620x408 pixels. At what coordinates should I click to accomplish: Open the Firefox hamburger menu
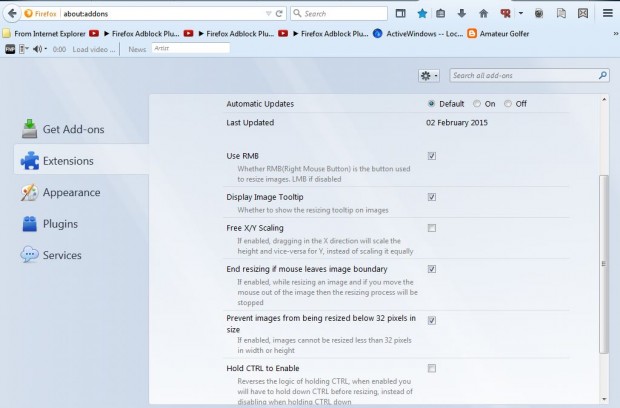point(607,14)
